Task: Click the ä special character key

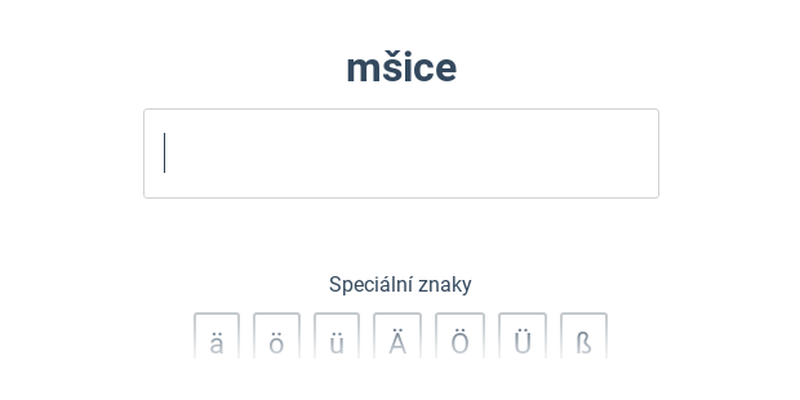Action: point(216,338)
